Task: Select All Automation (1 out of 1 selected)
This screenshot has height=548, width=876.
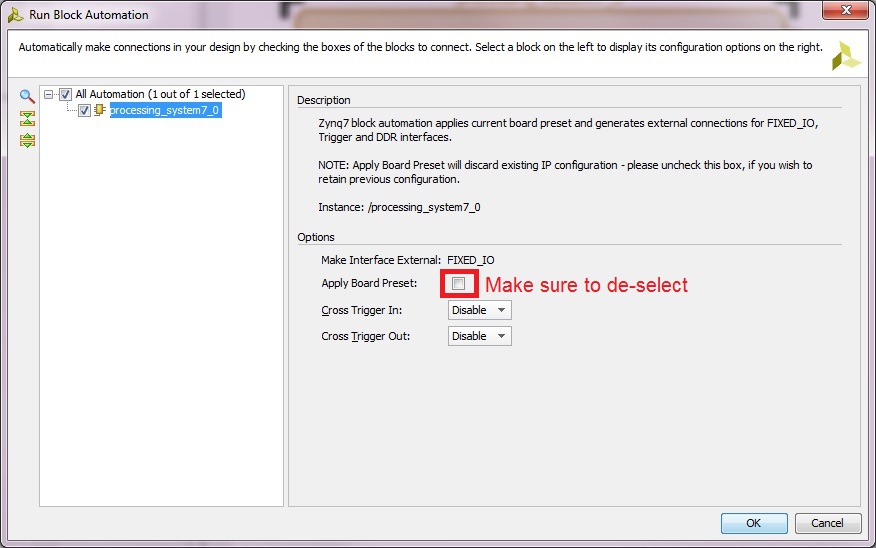Action: point(160,94)
